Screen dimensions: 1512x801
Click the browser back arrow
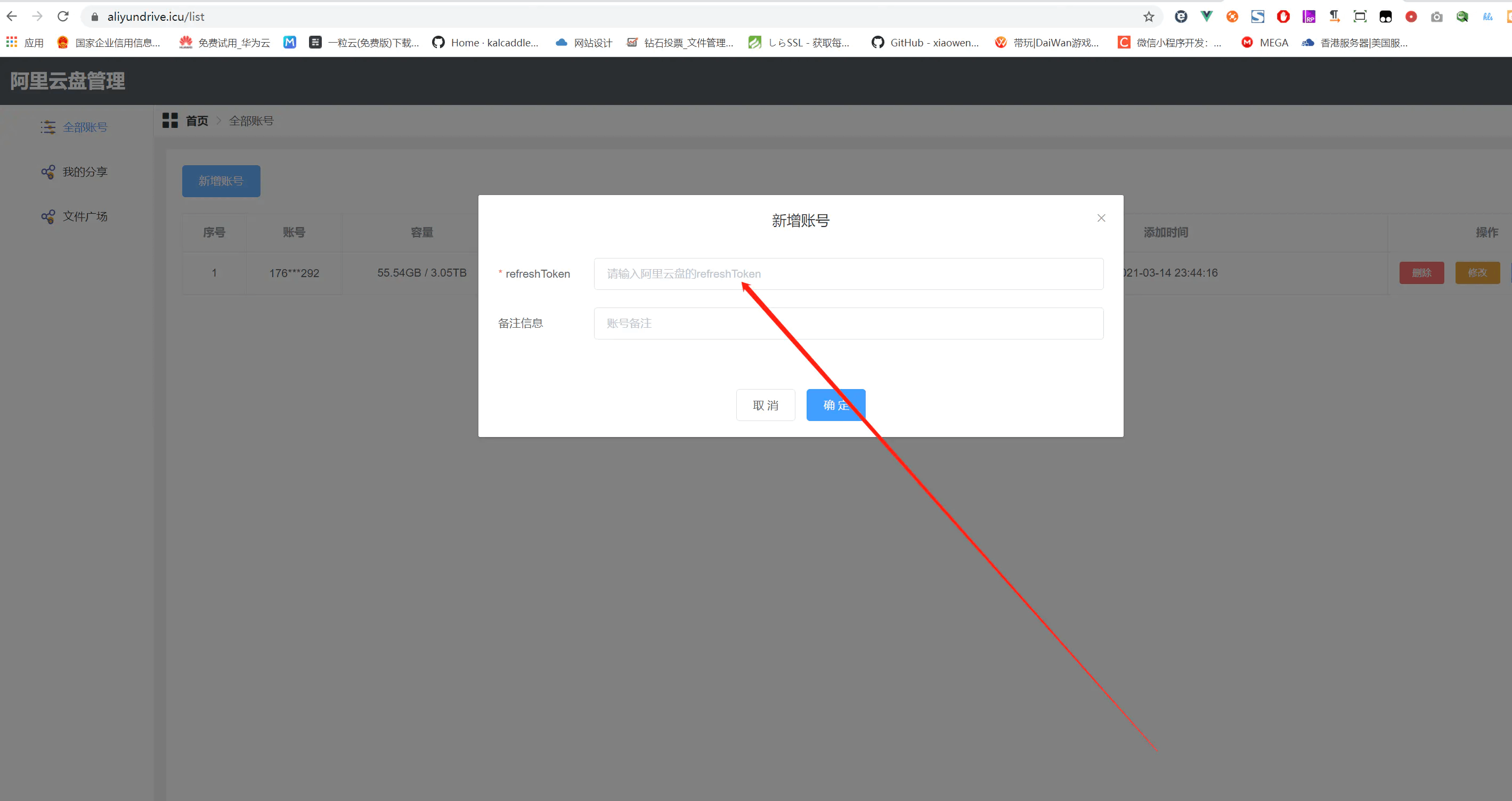[12, 17]
